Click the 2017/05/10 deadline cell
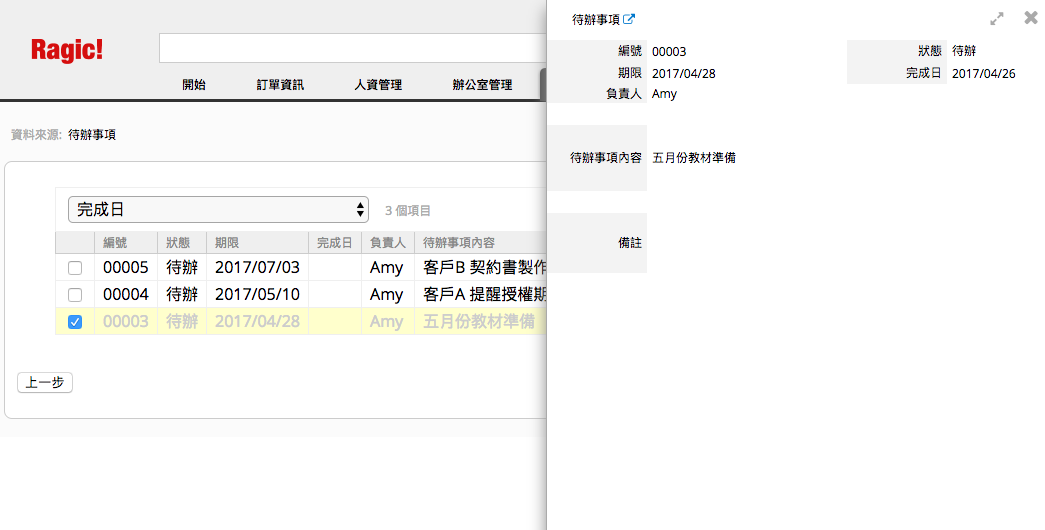The height and width of the screenshot is (530, 1045). pos(256,295)
